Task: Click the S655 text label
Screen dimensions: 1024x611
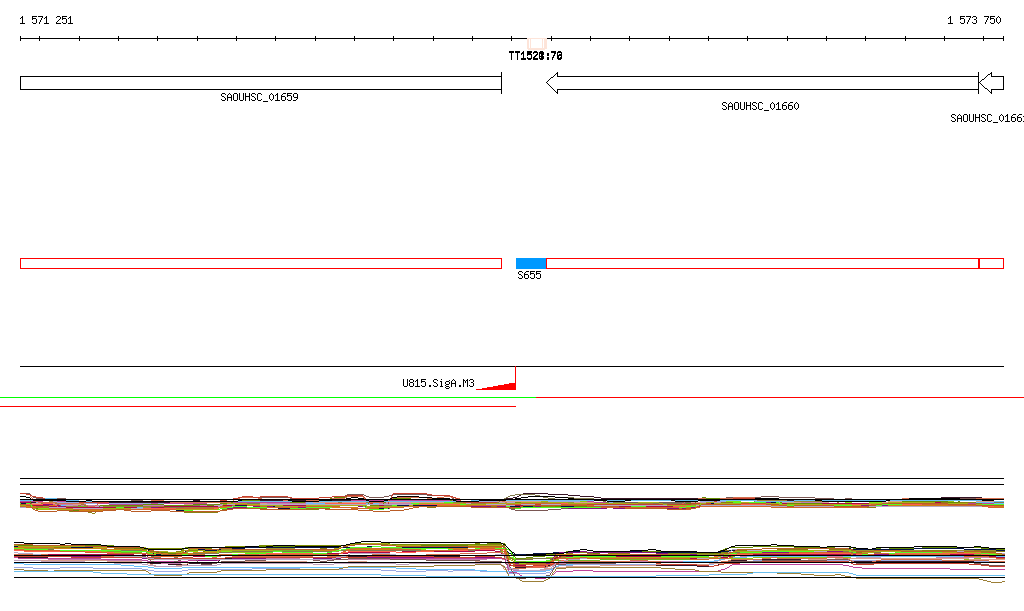Action: 529,276
